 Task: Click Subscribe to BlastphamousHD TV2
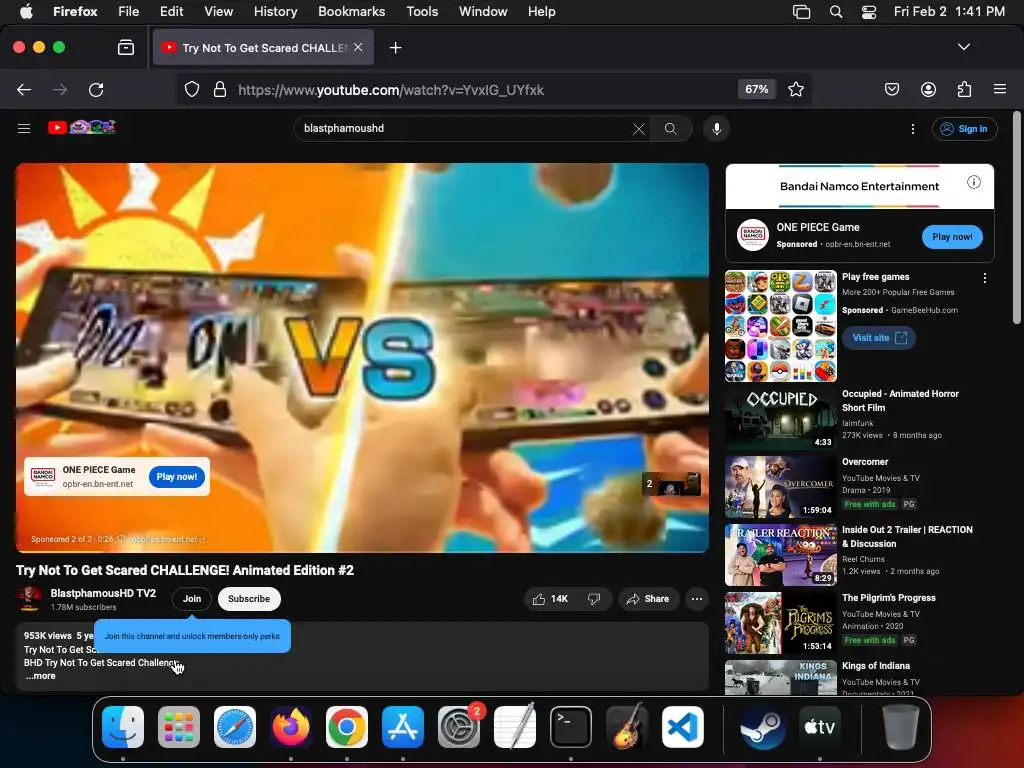[249, 599]
